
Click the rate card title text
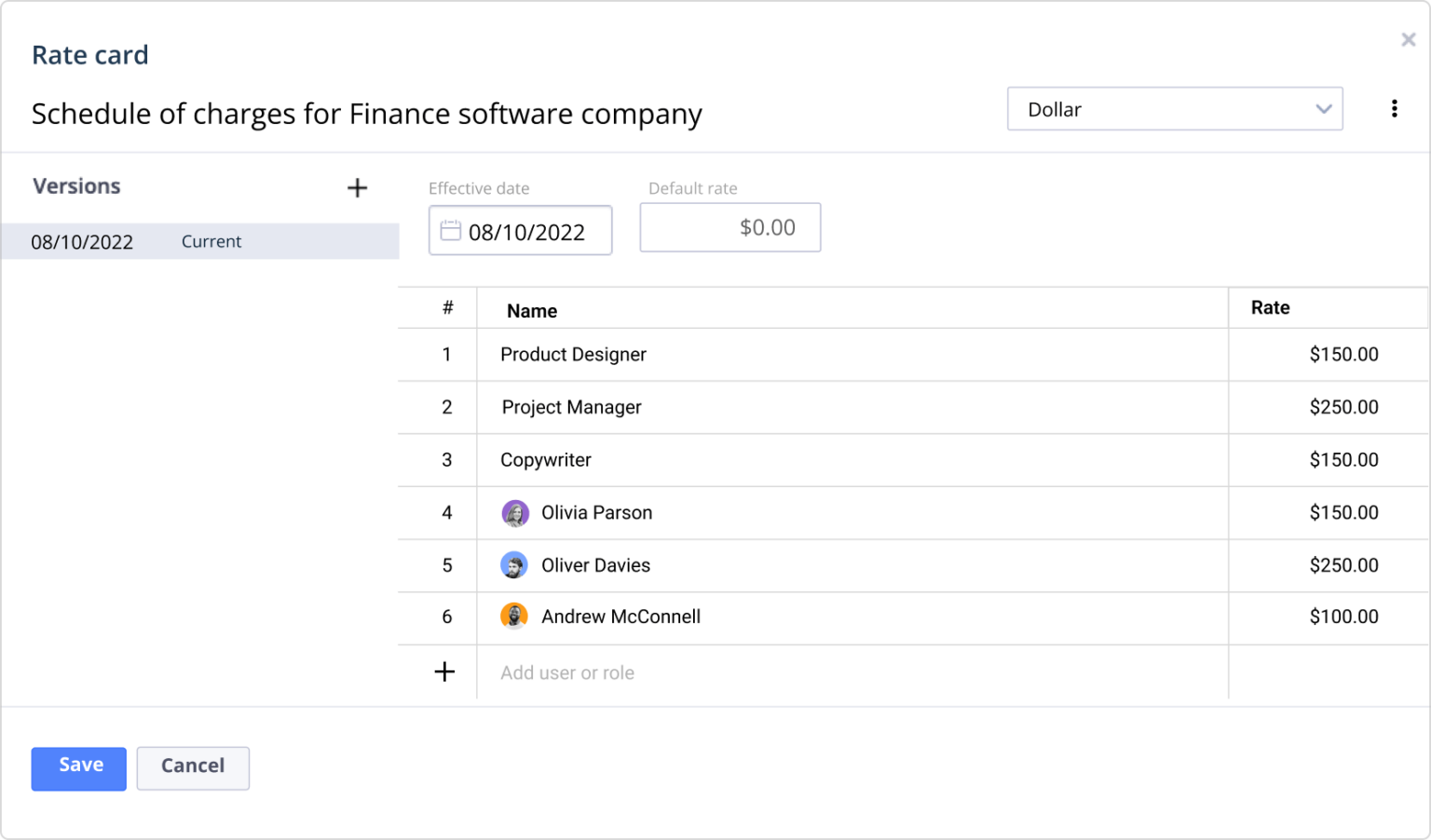coord(366,114)
